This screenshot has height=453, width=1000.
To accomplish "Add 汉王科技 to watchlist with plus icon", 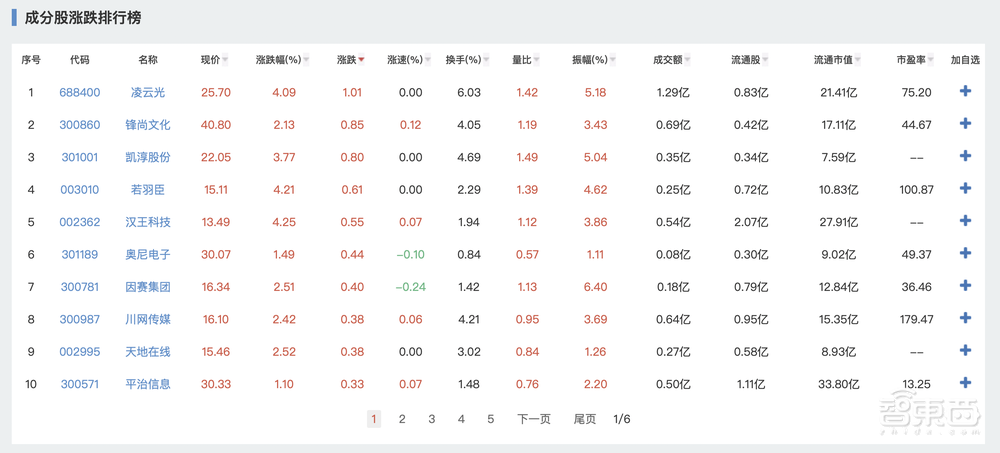I will [965, 221].
